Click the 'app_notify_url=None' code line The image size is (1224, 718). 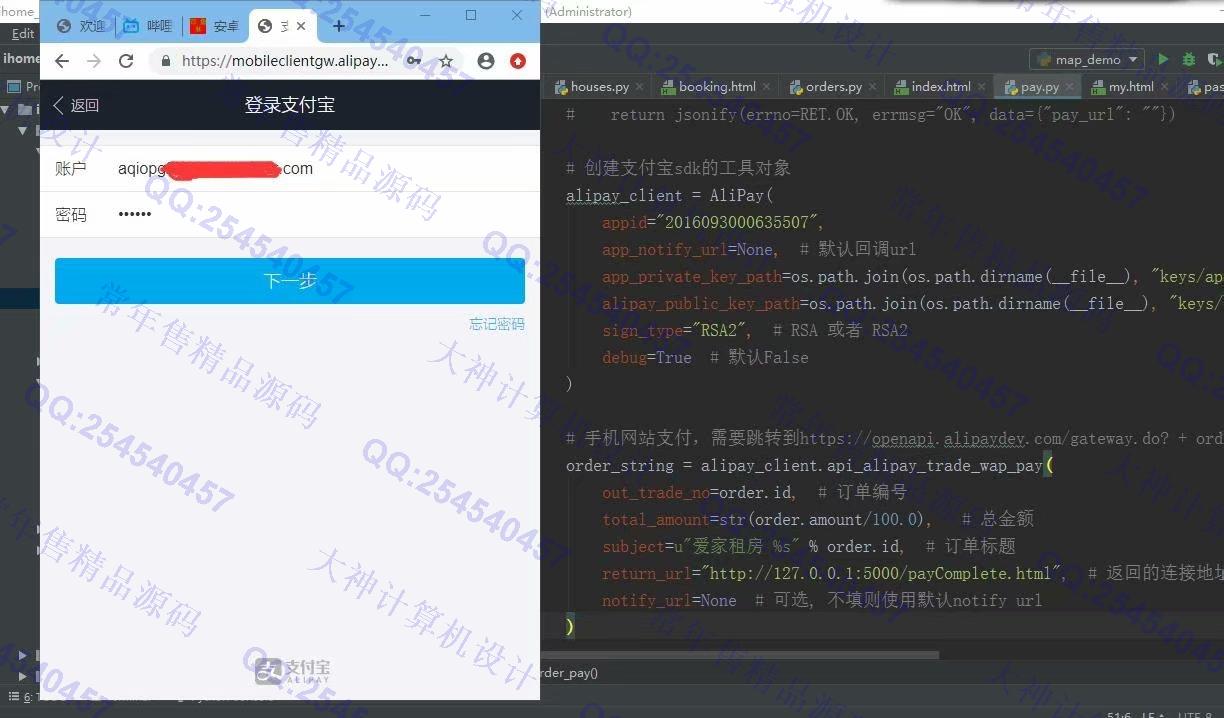(x=758, y=249)
